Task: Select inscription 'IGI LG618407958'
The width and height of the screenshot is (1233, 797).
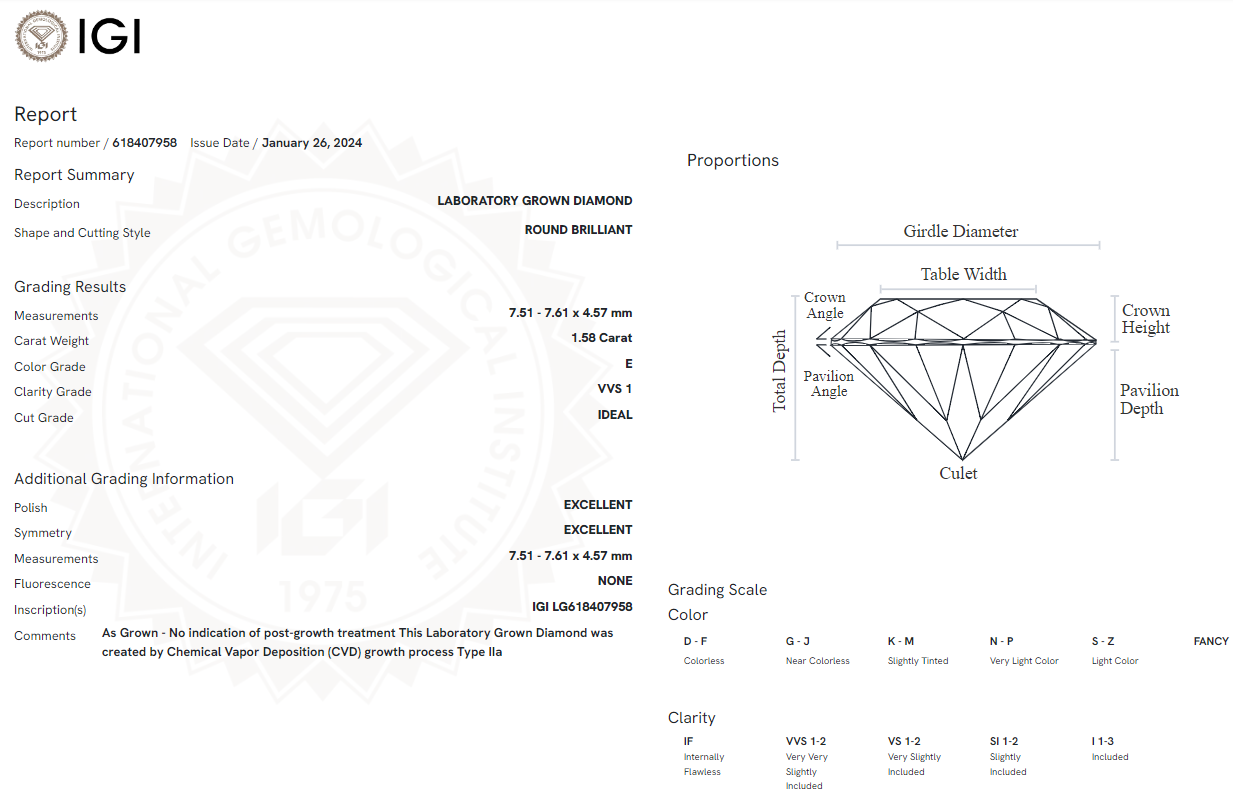Action: pos(582,607)
